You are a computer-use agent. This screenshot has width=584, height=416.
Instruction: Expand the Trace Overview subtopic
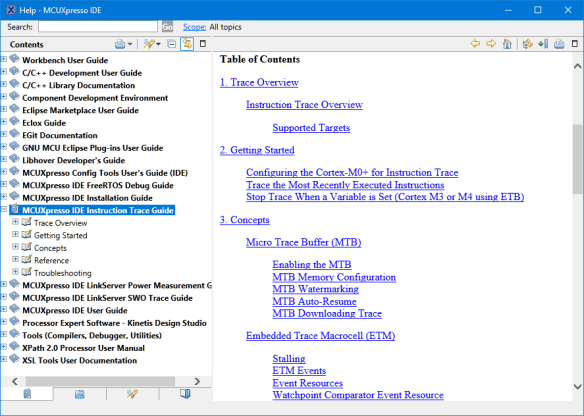pos(15,222)
